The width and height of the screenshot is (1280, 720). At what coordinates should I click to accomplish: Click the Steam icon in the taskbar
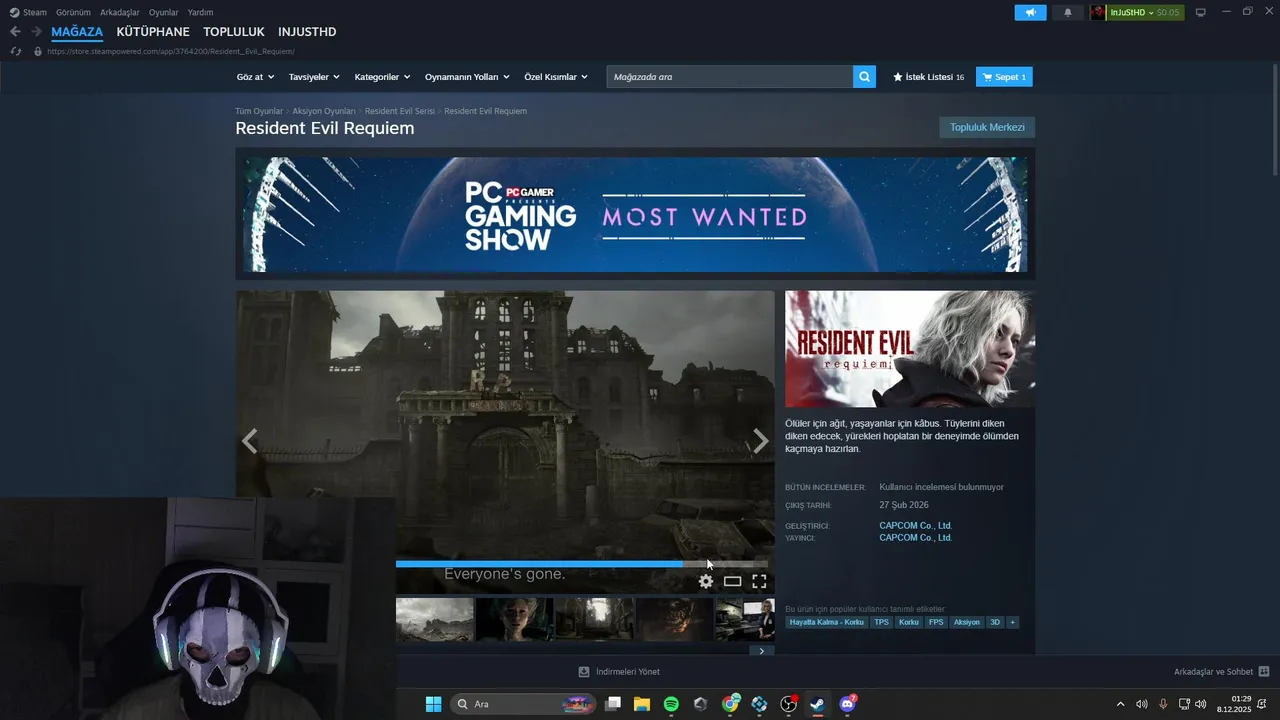(x=818, y=704)
